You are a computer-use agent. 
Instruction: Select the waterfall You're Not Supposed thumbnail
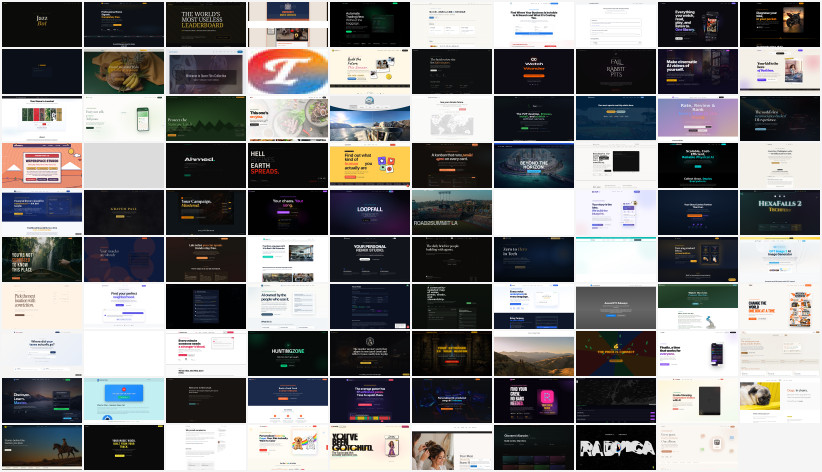click(x=42, y=260)
